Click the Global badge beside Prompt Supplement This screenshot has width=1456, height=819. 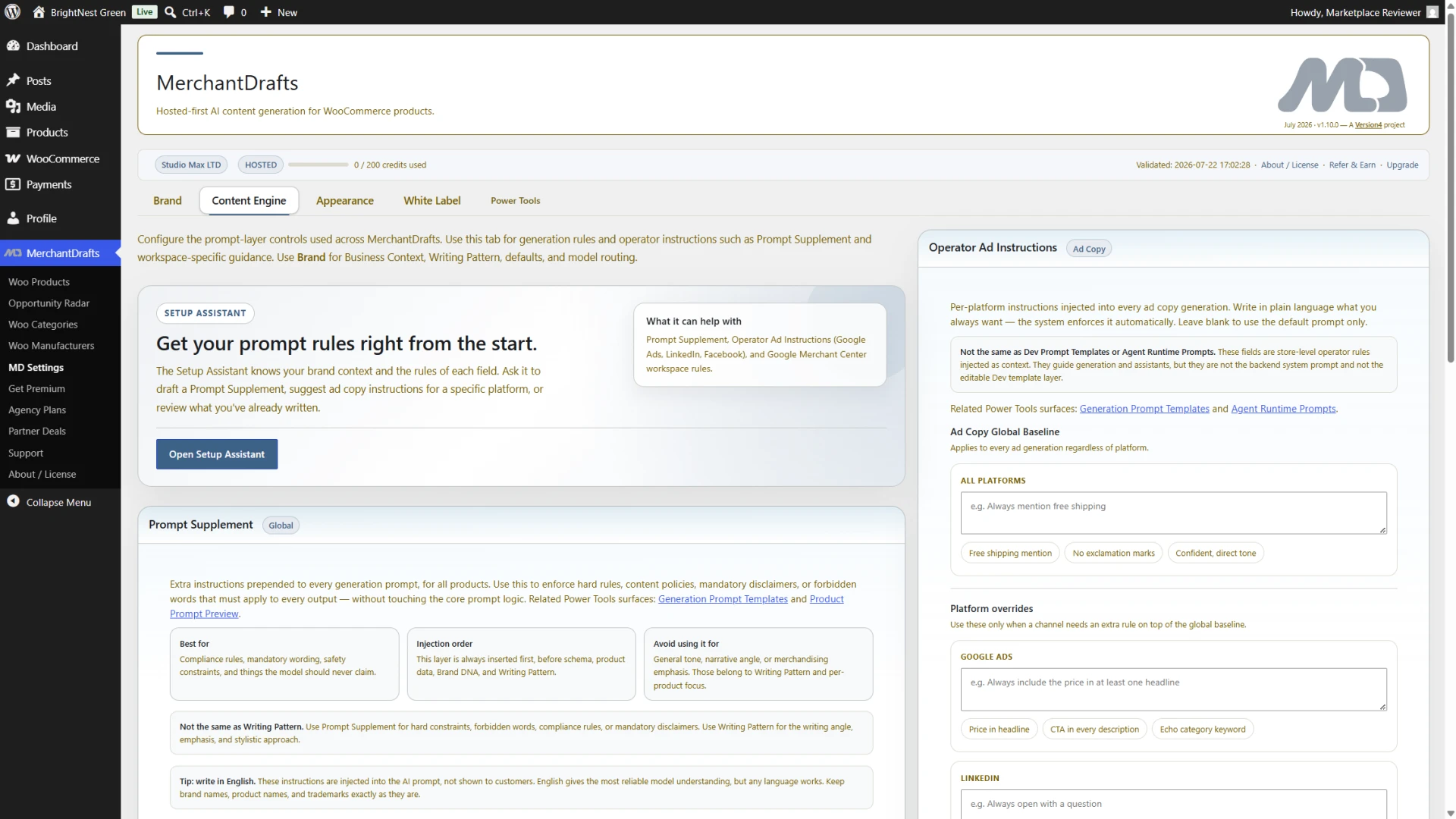pos(281,526)
